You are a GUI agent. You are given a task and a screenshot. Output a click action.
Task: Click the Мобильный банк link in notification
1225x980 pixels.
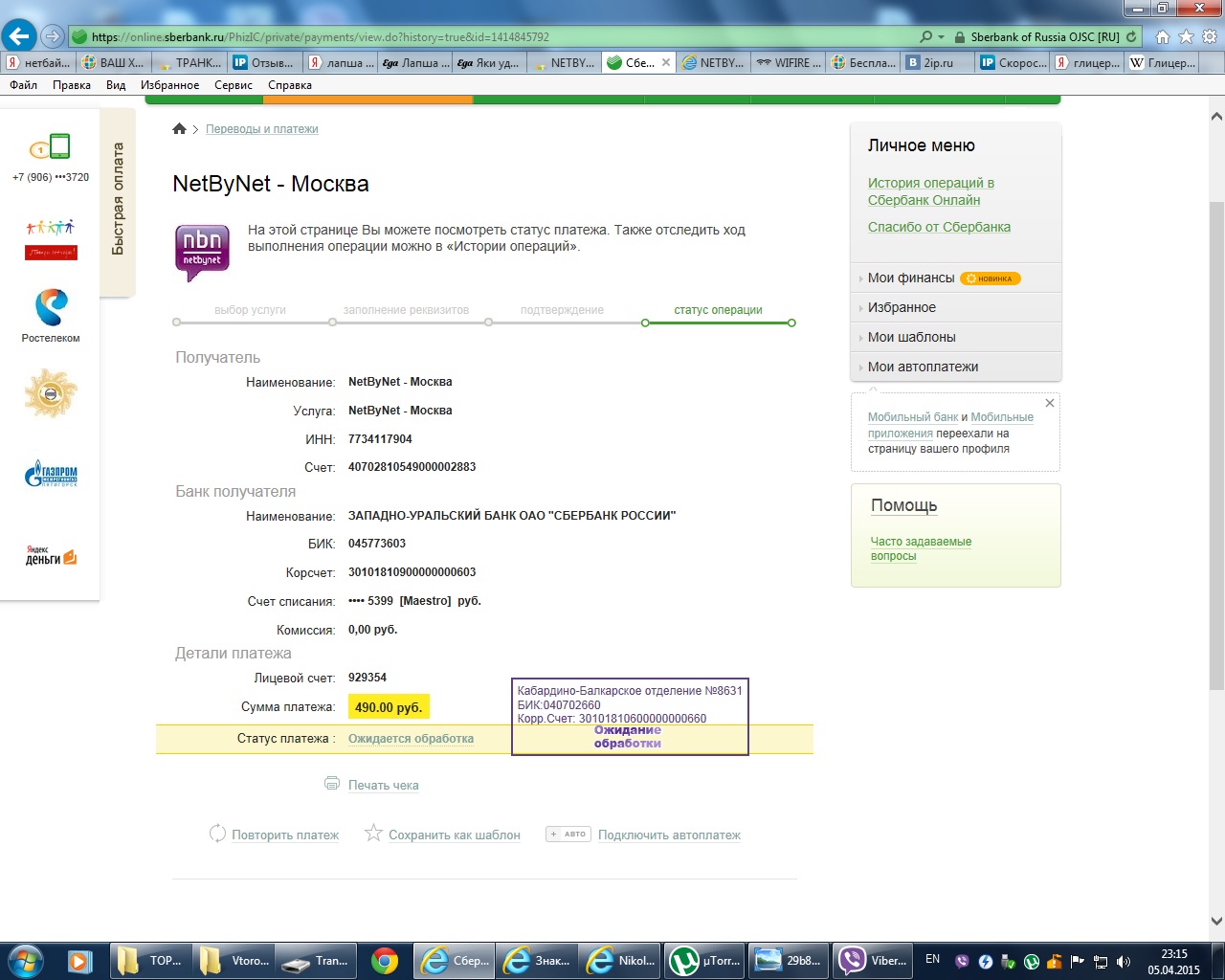click(913, 417)
